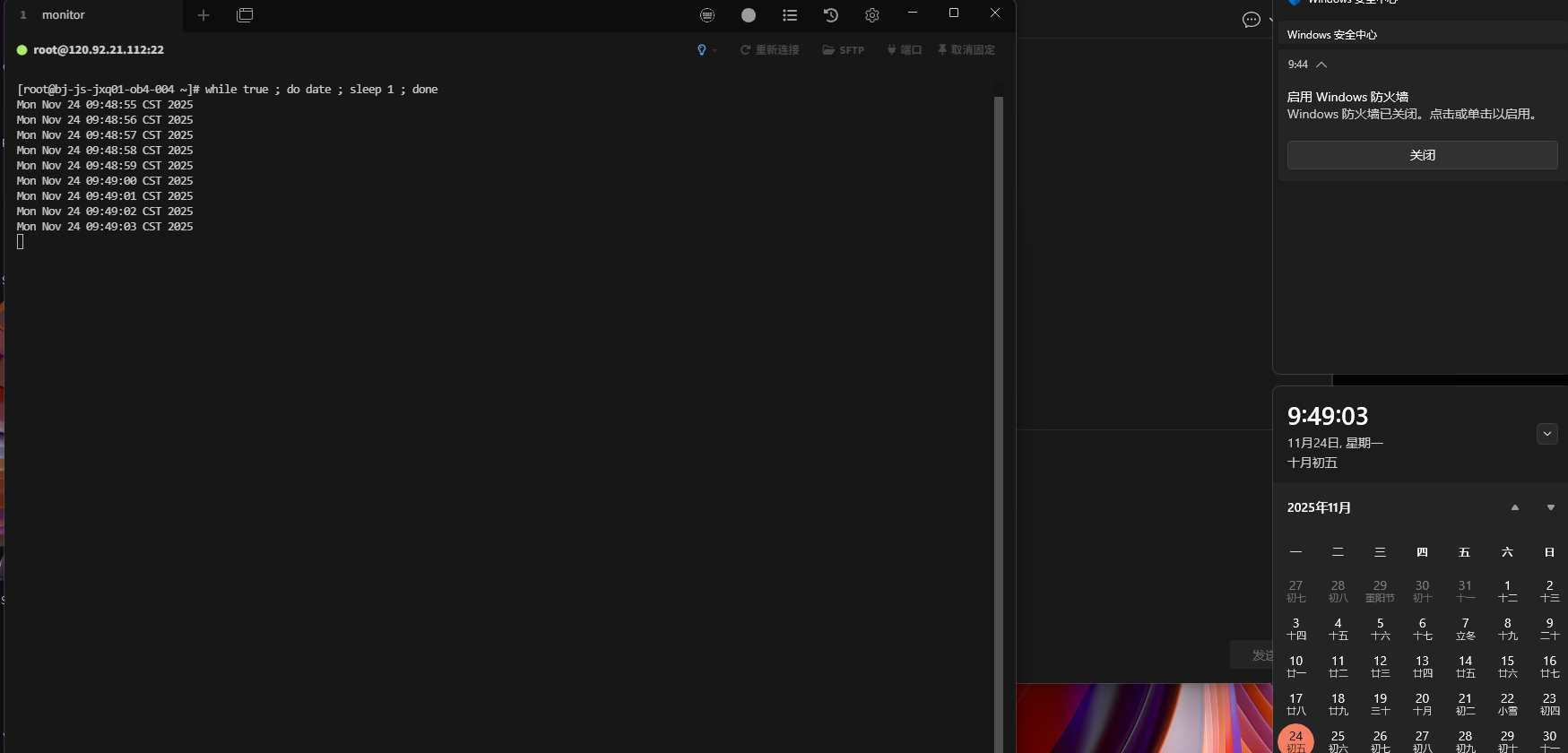
Task: Open terminal settings gear
Action: pyautogui.click(x=872, y=15)
